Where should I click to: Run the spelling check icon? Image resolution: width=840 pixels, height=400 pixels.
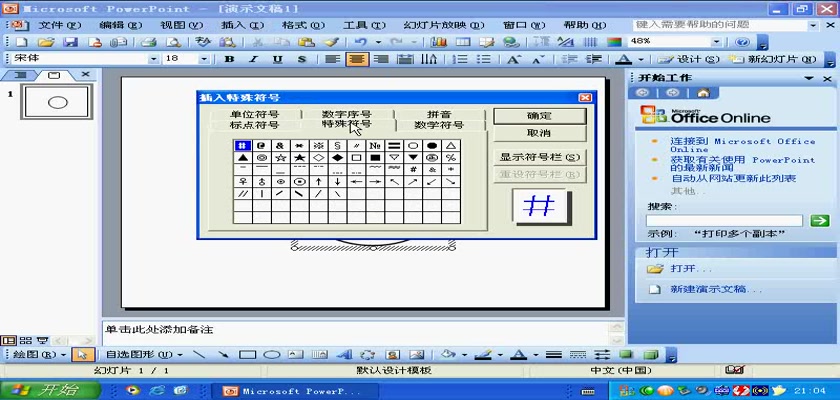pos(202,42)
